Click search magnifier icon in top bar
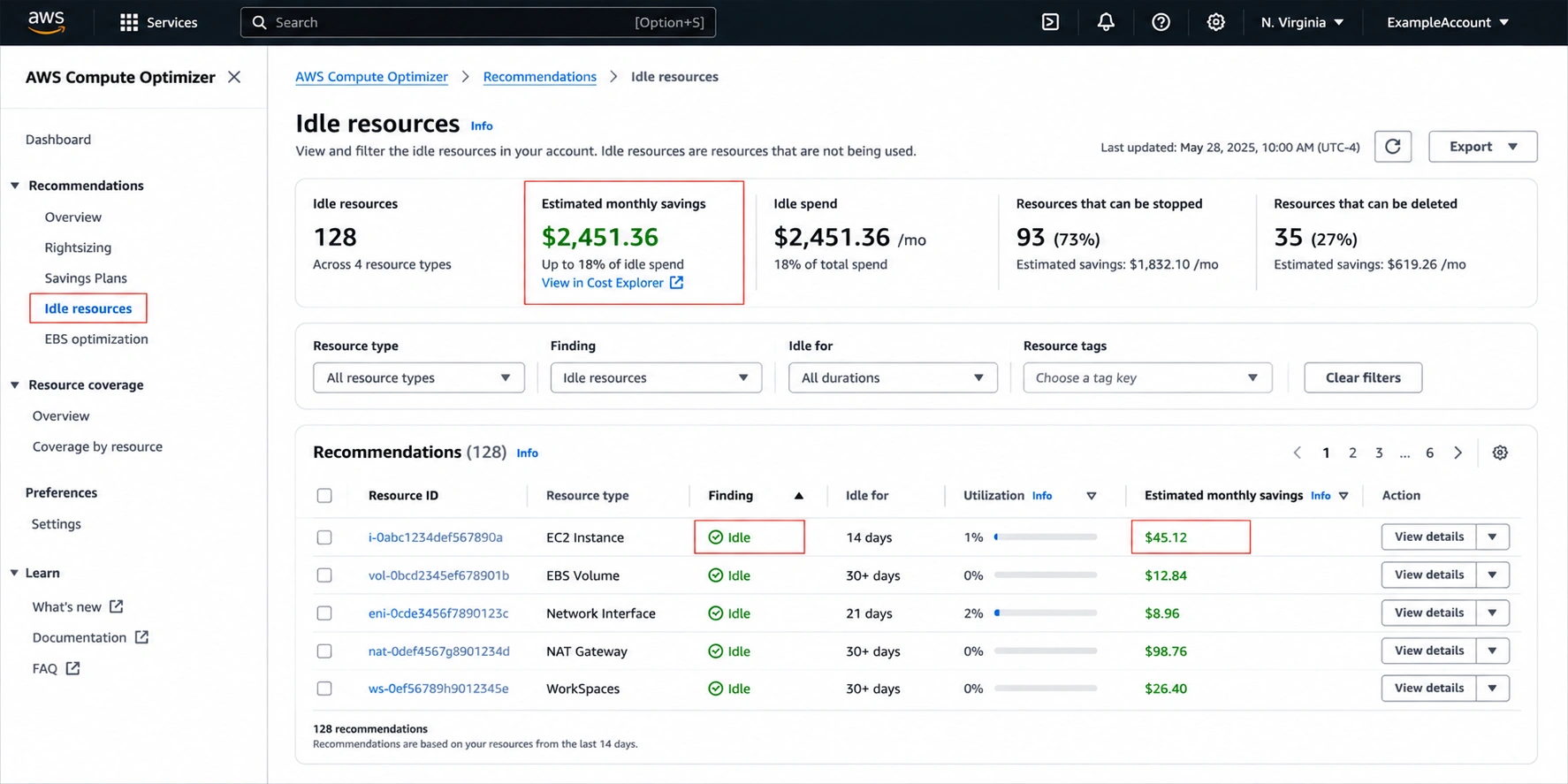 point(259,22)
